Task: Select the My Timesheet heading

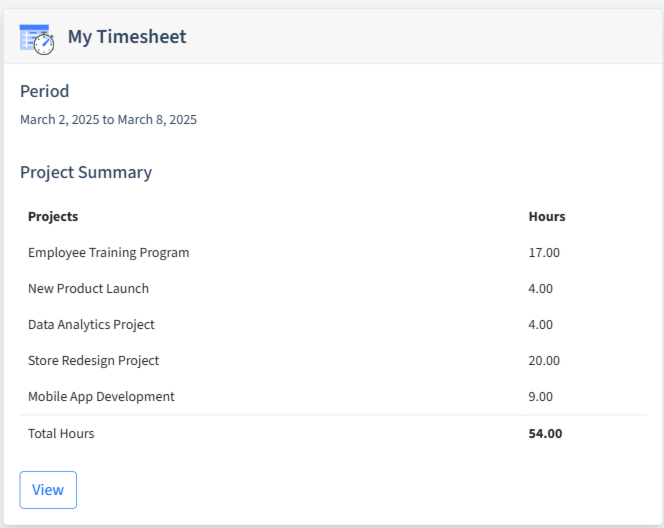Action: [127, 37]
